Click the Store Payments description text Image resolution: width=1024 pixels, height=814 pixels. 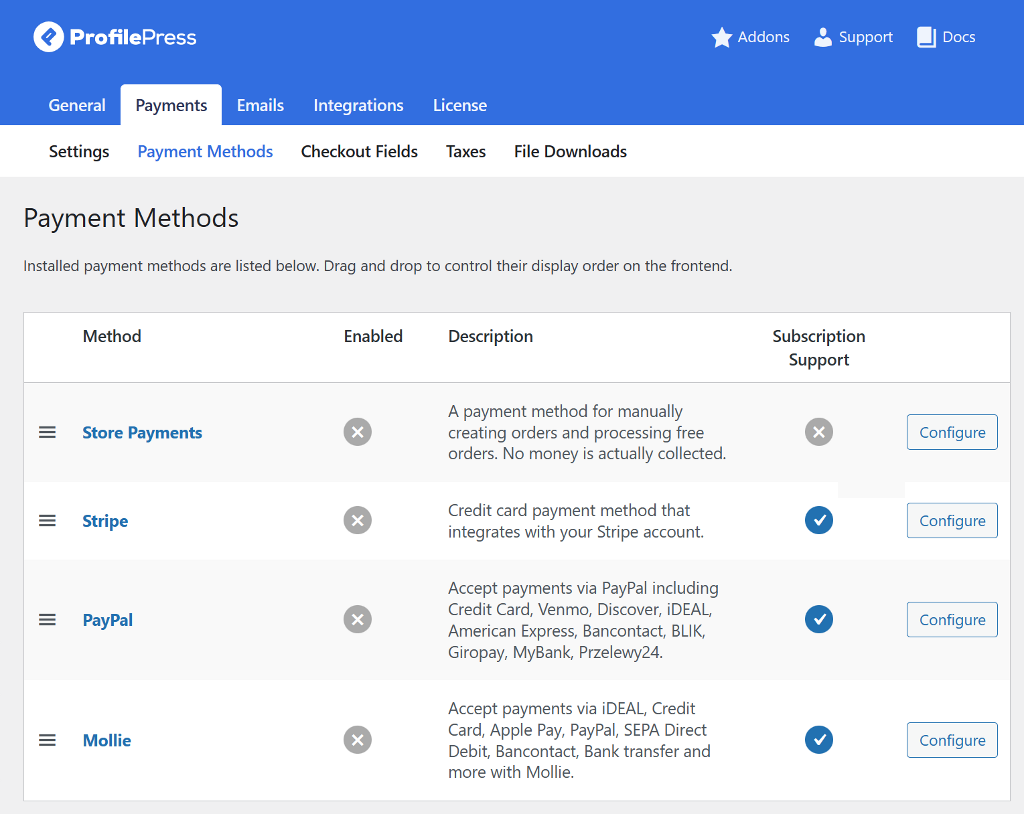pos(587,432)
